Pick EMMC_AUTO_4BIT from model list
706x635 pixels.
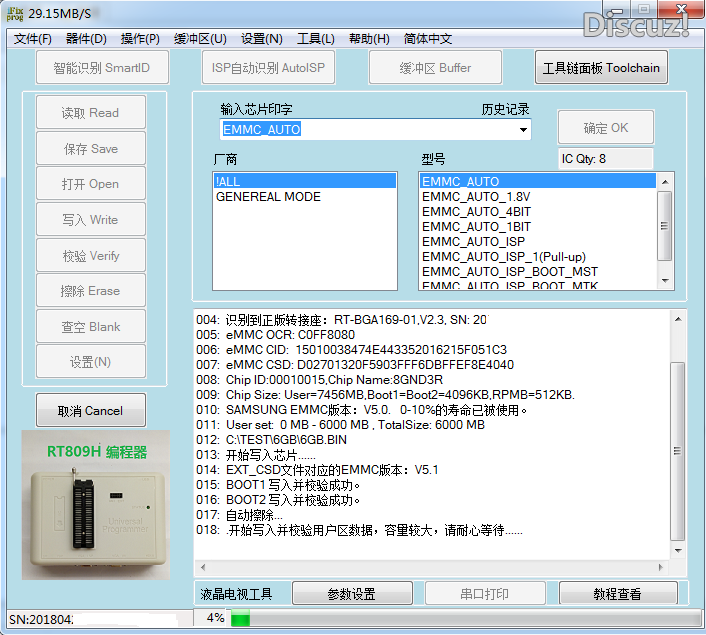[476, 211]
